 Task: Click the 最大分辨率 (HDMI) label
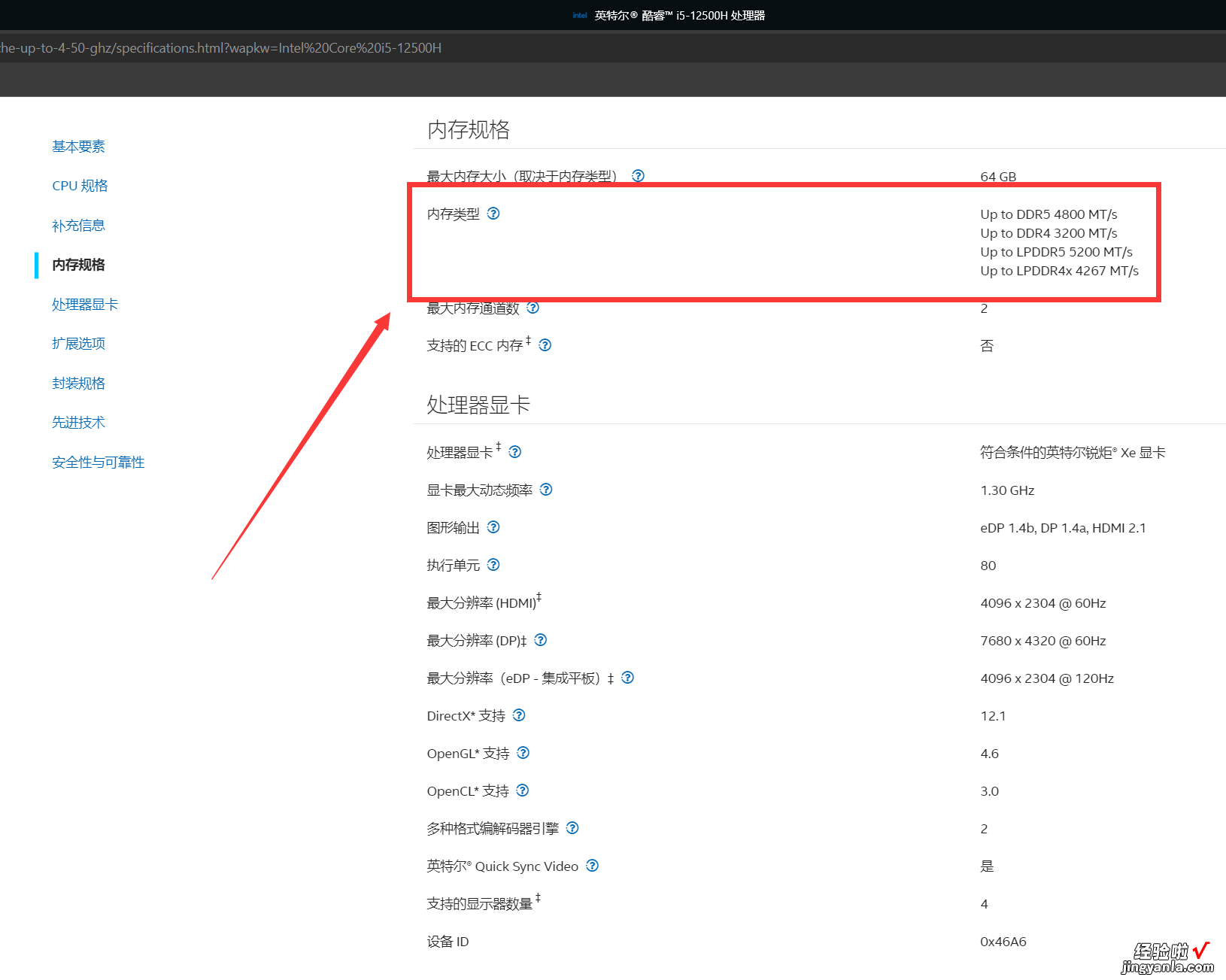point(484,602)
